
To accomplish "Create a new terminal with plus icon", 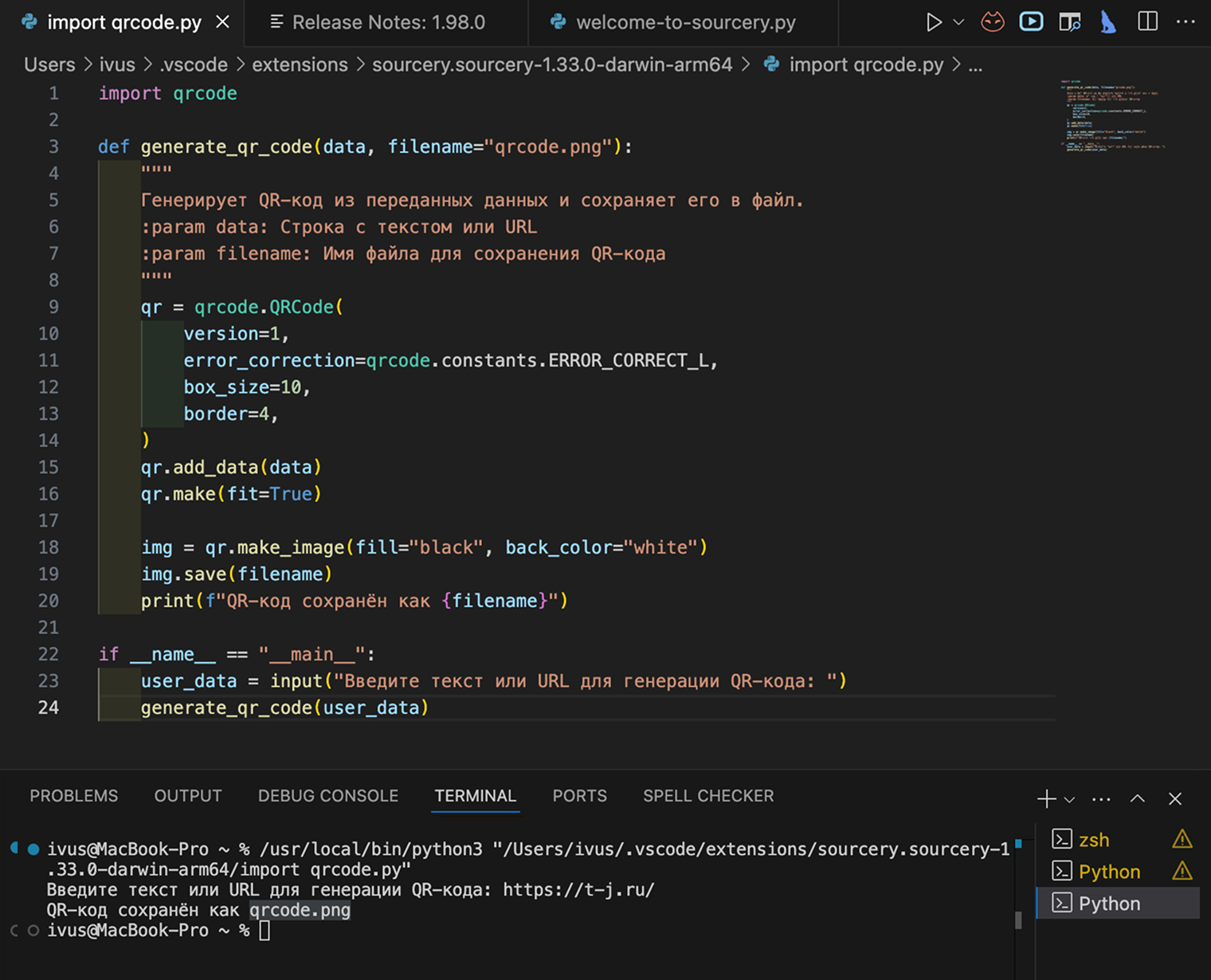I will pyautogui.click(x=1046, y=798).
